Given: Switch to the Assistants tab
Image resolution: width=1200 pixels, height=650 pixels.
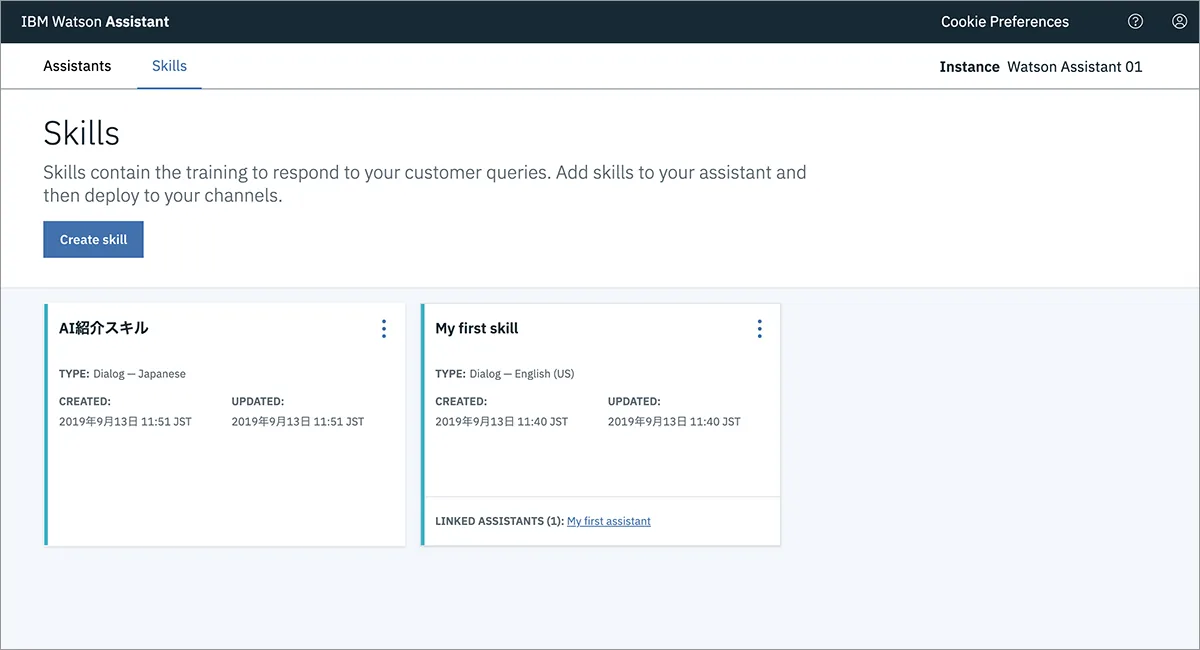Looking at the screenshot, I should pos(77,66).
